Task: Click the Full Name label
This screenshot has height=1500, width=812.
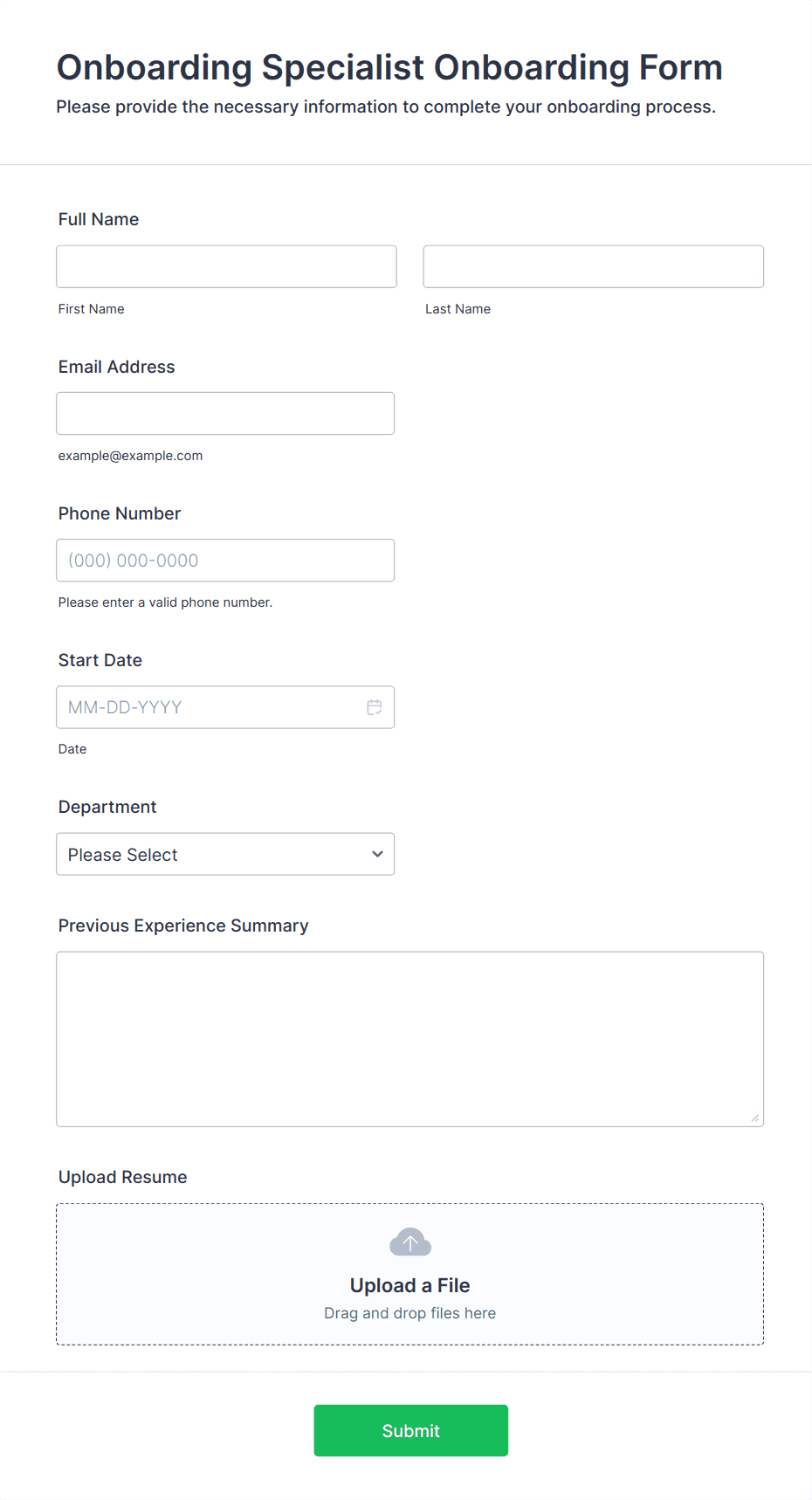Action: 99,219
